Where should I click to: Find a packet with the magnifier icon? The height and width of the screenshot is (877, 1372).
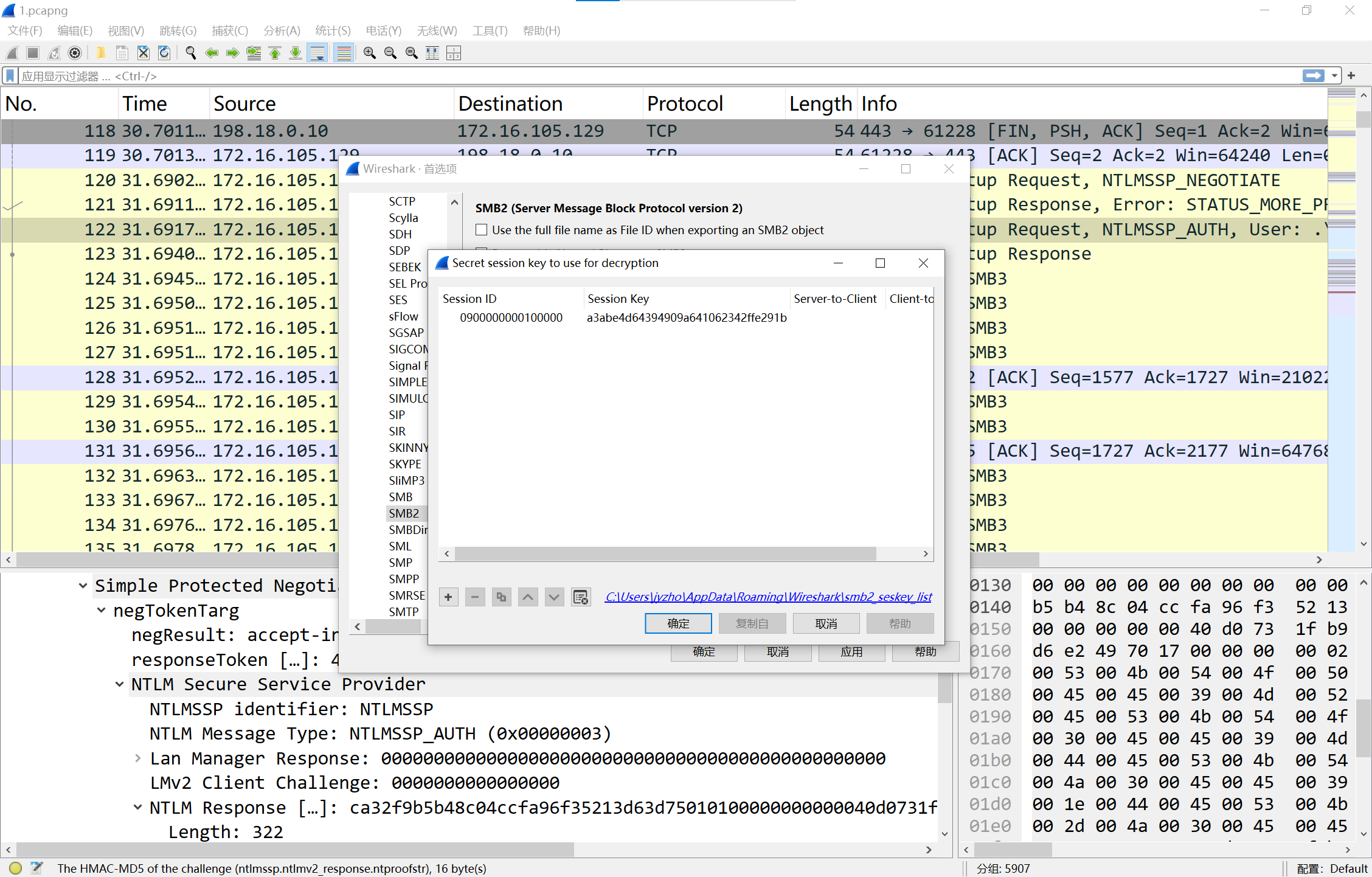191,54
